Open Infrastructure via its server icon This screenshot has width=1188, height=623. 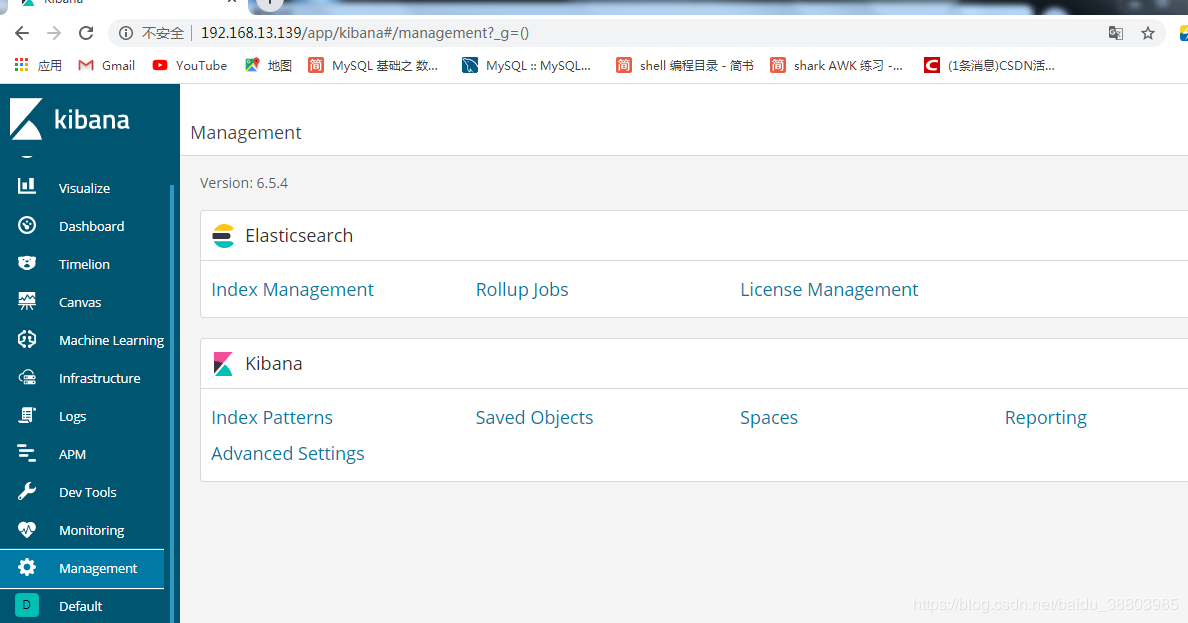coord(27,377)
